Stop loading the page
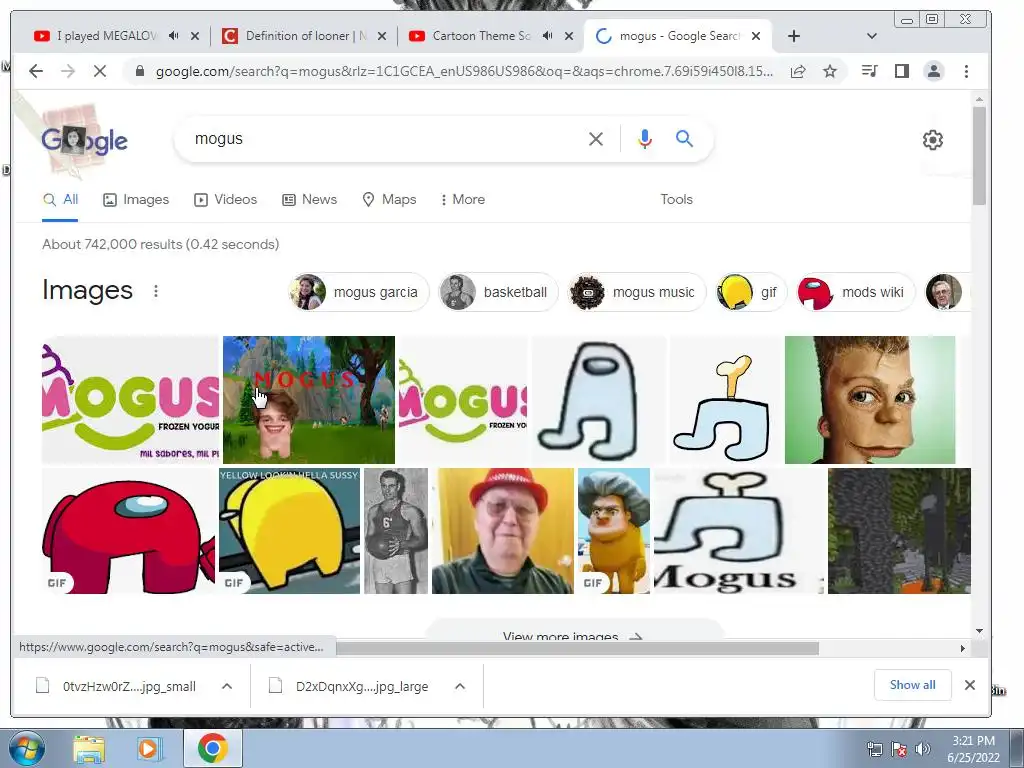Image resolution: width=1024 pixels, height=768 pixels. [100, 71]
